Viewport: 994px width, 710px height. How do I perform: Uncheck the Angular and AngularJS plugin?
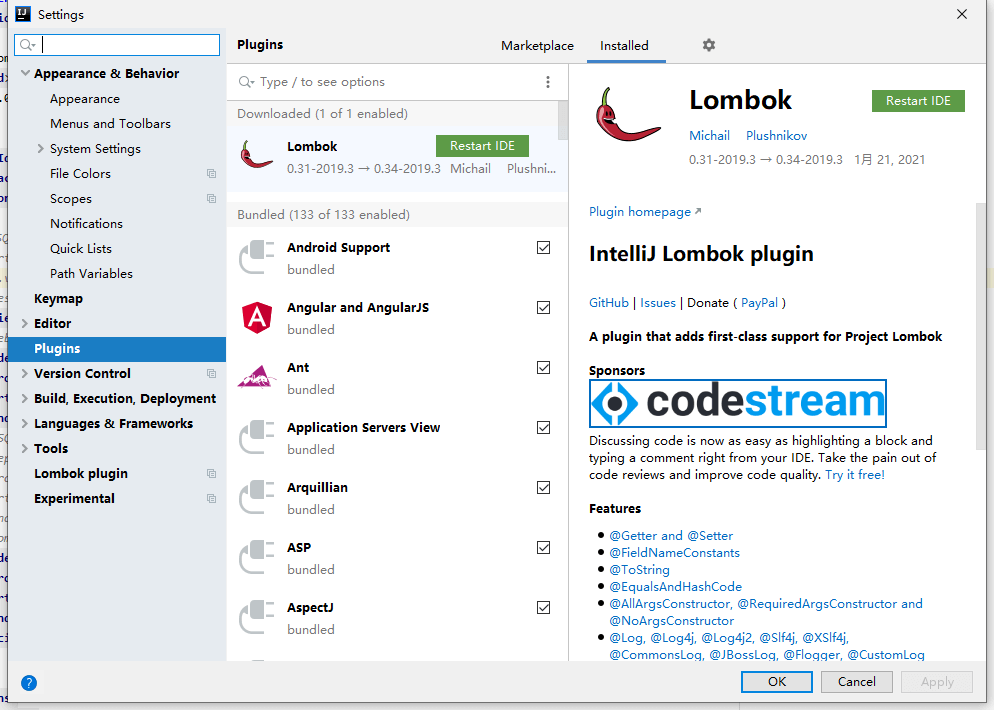[543, 307]
